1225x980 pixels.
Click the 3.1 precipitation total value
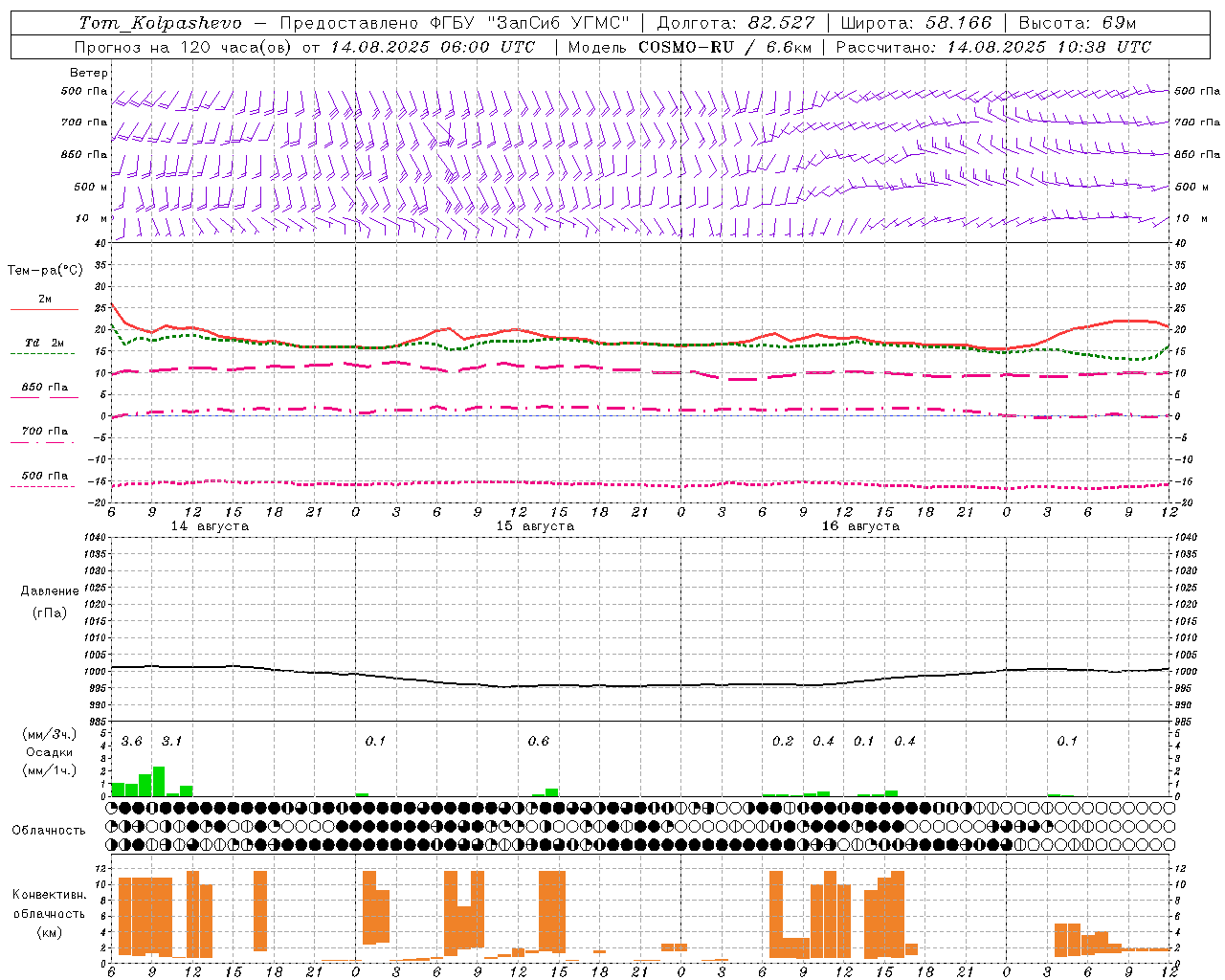(171, 742)
